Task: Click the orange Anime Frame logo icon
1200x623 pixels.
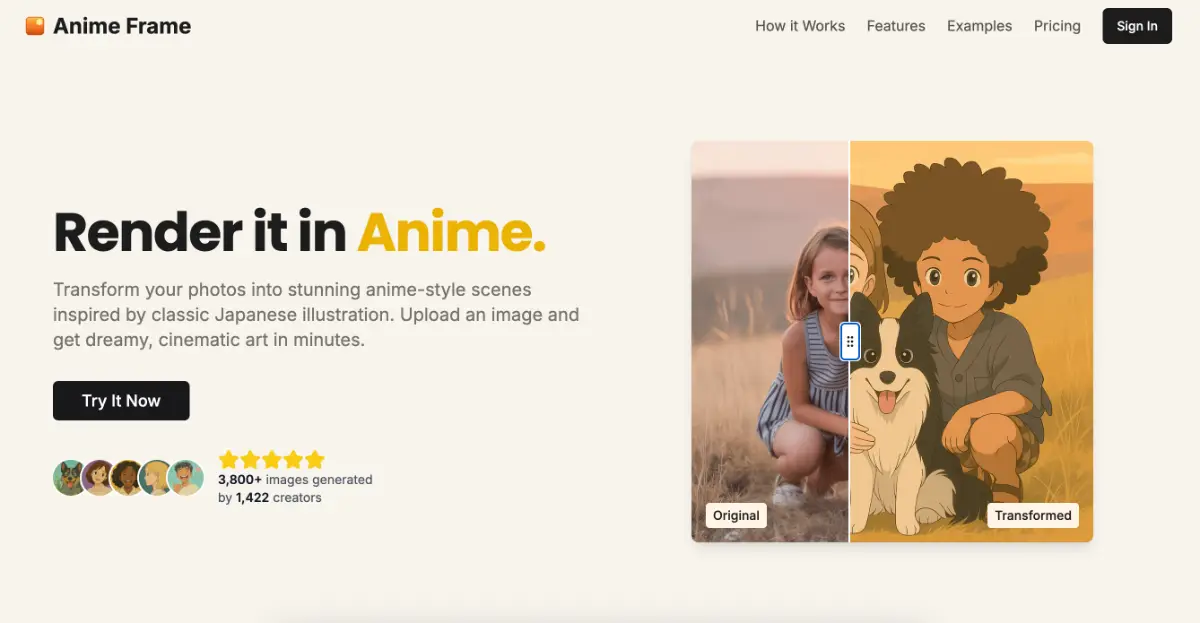Action: [35, 26]
